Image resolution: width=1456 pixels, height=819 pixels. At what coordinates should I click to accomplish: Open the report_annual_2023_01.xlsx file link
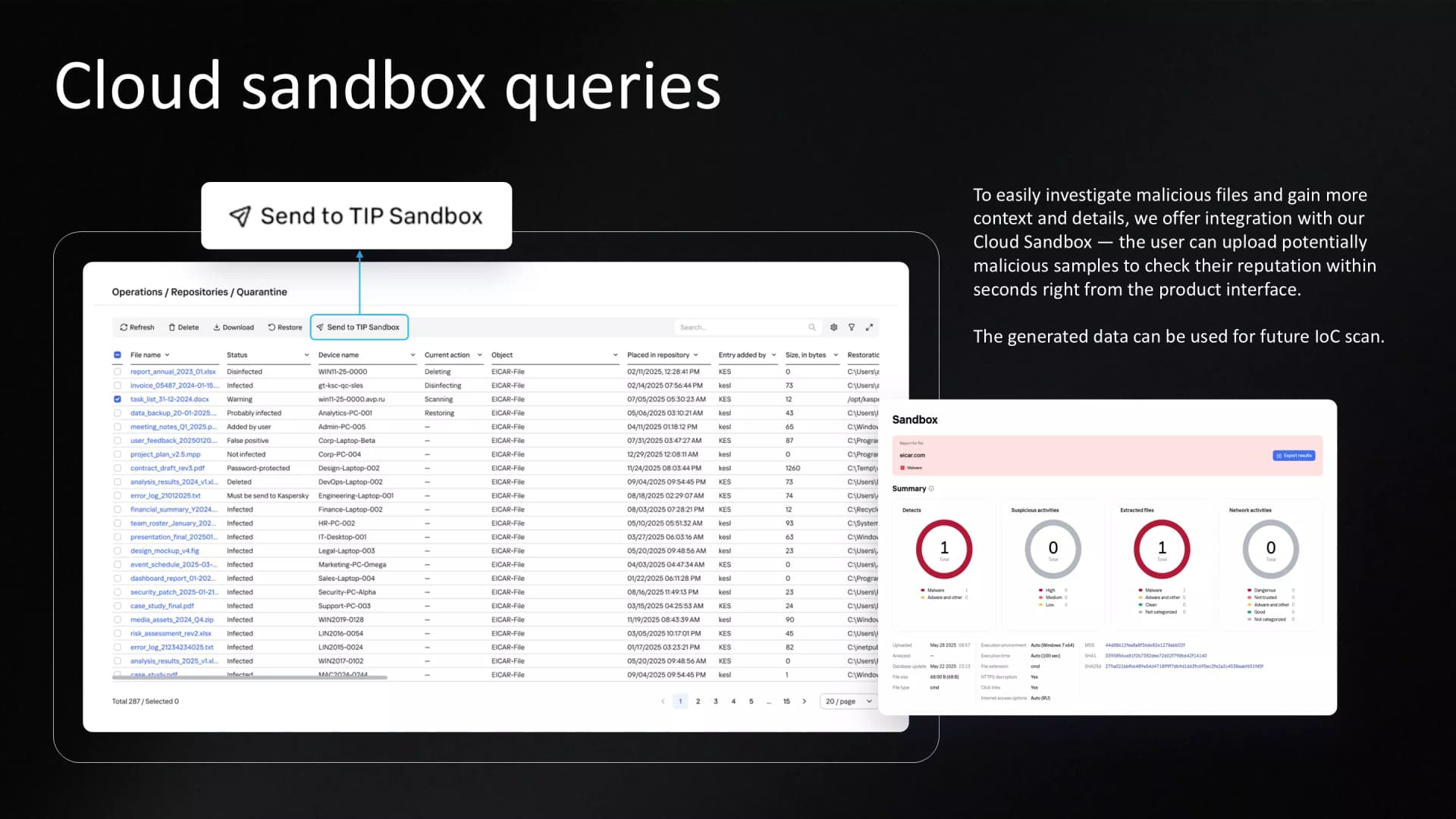[173, 372]
